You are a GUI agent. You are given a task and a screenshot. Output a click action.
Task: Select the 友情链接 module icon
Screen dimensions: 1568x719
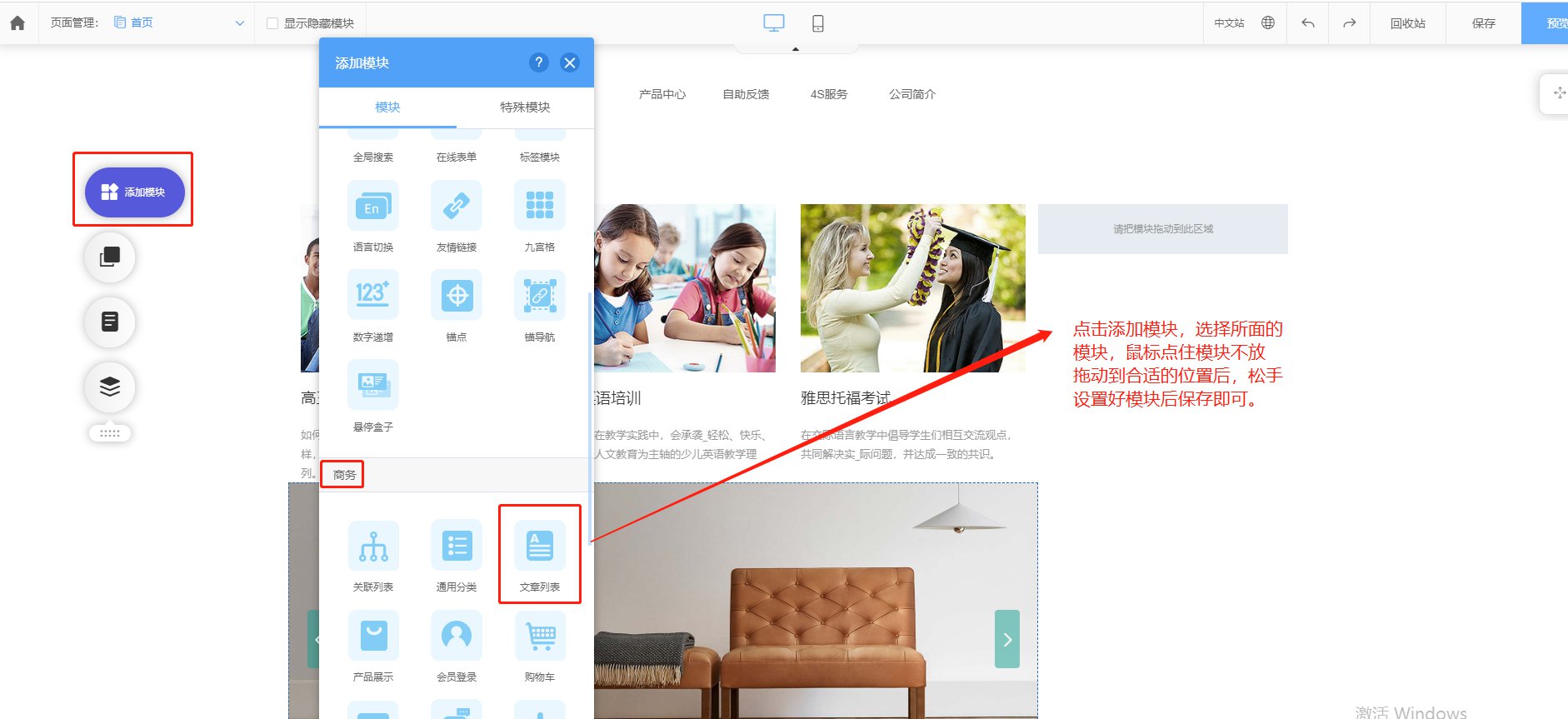pyautogui.click(x=457, y=206)
